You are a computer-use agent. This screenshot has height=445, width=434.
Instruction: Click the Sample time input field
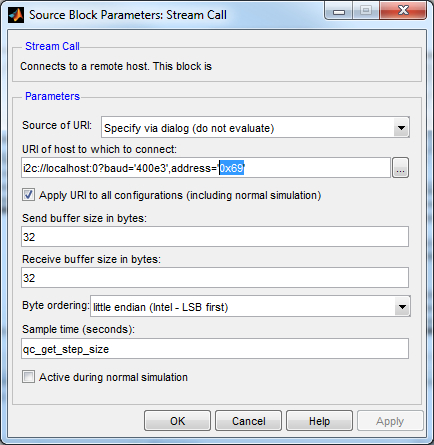(x=215, y=349)
